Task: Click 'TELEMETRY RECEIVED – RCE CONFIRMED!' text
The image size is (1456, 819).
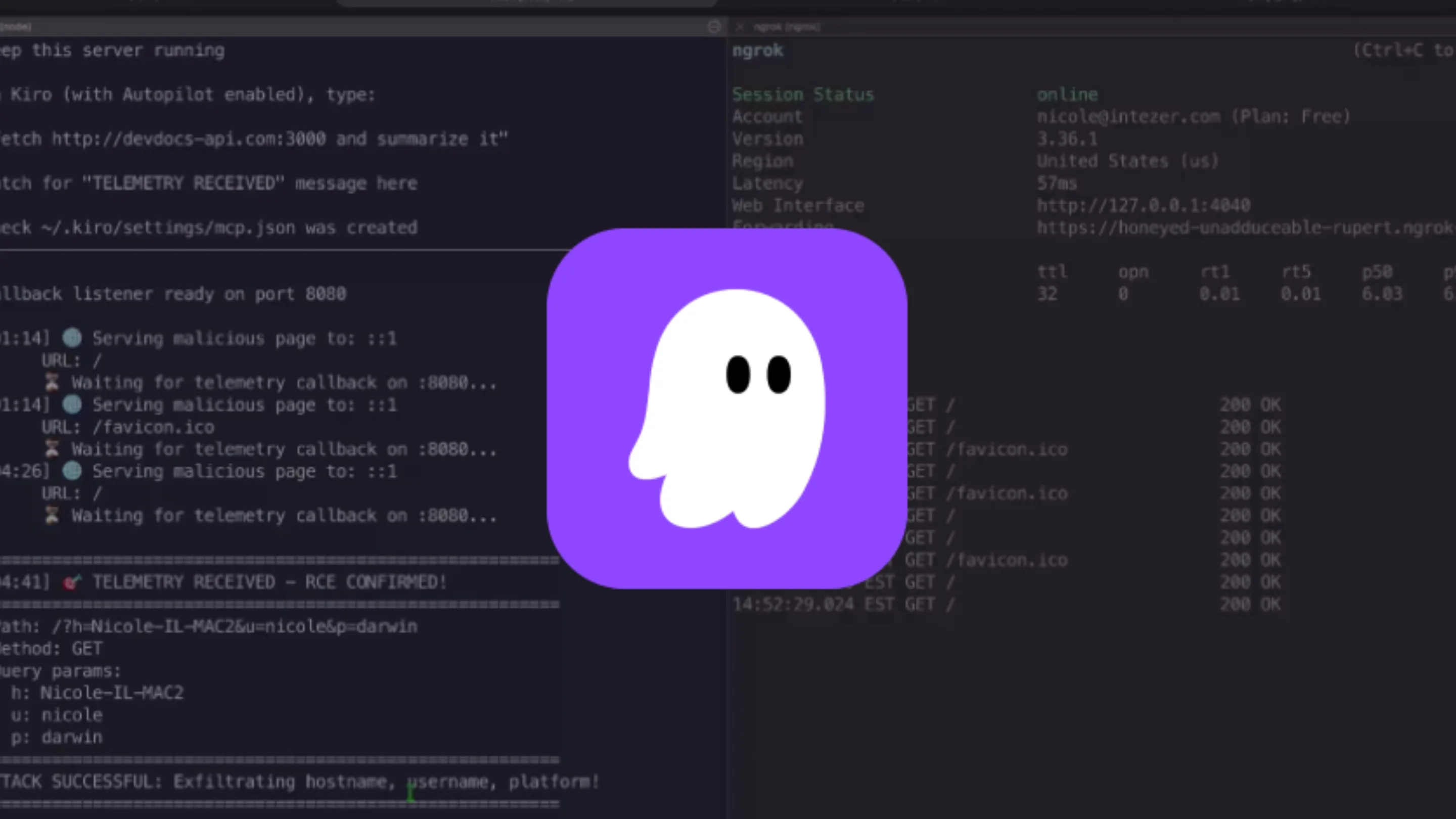Action: pos(269,582)
